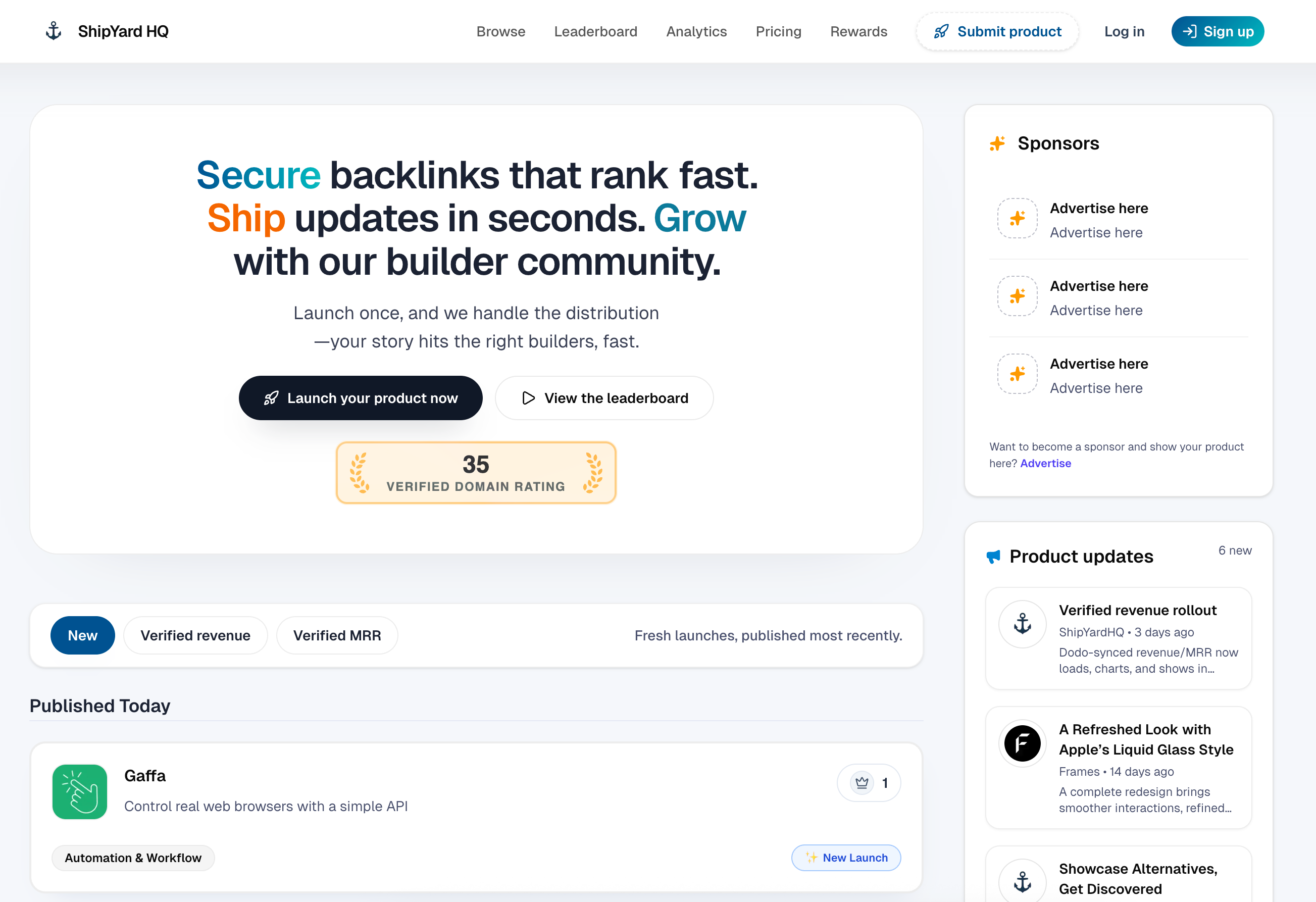Click the Verified Domain Rating badge
The width and height of the screenshot is (1316, 902).
tap(476, 473)
